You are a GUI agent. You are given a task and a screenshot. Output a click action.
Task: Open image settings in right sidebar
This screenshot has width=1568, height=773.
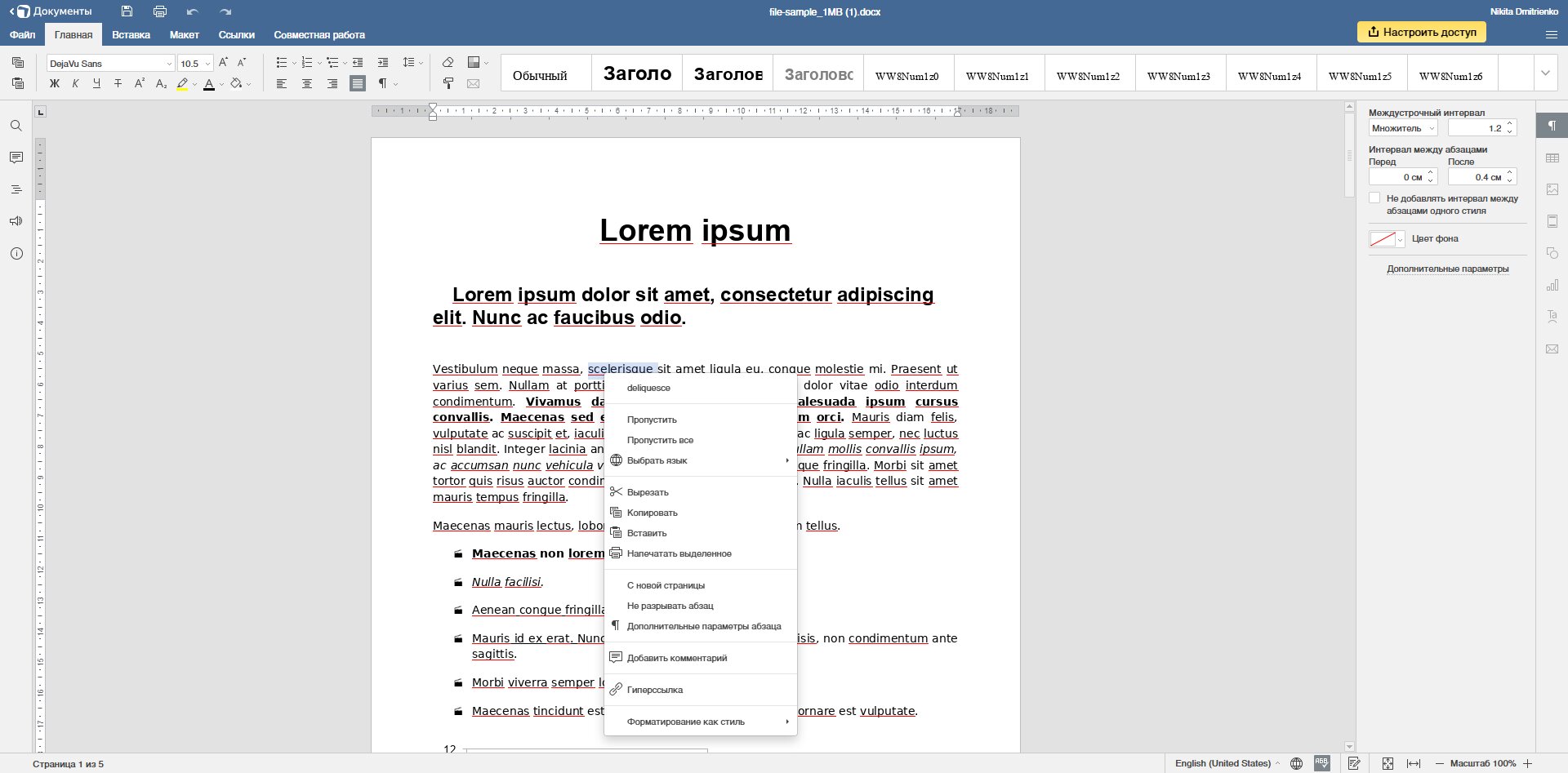[x=1552, y=189]
